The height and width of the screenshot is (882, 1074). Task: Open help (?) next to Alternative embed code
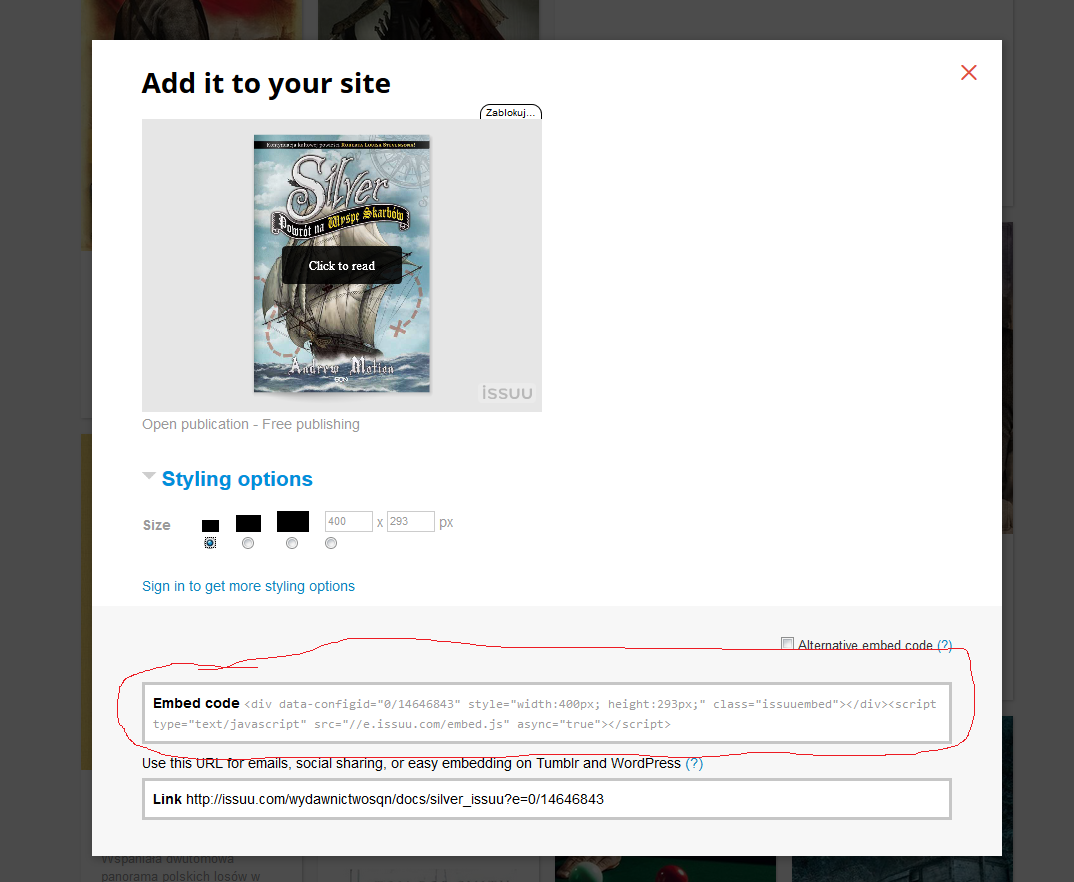(945, 645)
